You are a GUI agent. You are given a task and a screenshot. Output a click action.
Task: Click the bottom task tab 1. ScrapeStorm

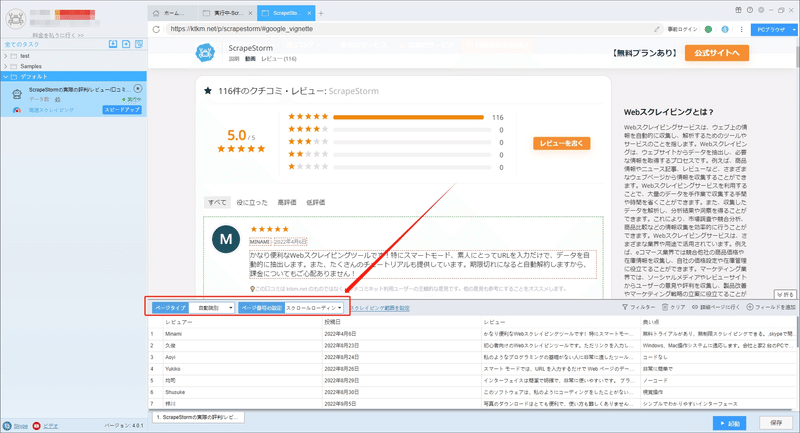click(198, 417)
